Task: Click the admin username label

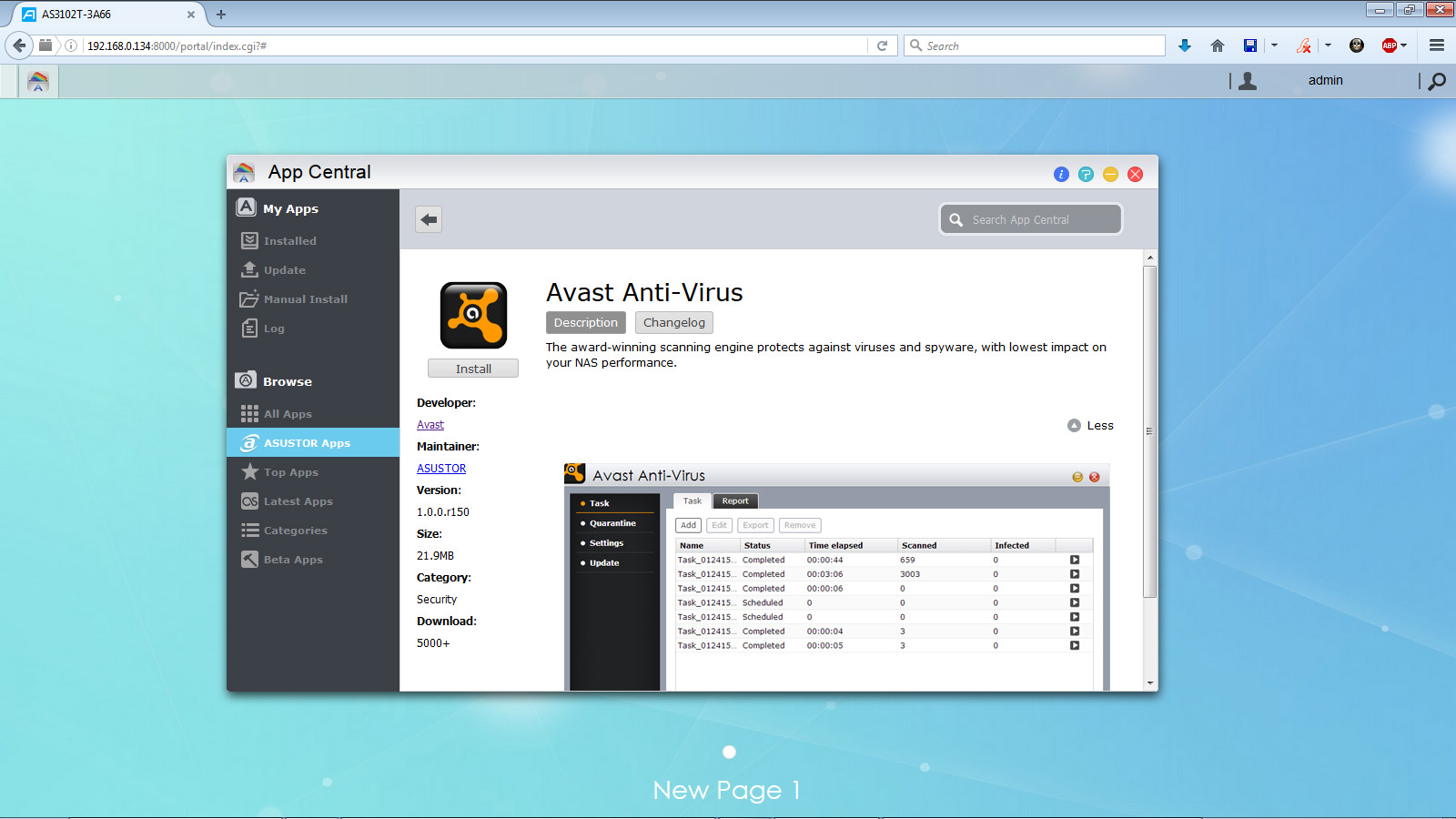Action: (x=1326, y=80)
